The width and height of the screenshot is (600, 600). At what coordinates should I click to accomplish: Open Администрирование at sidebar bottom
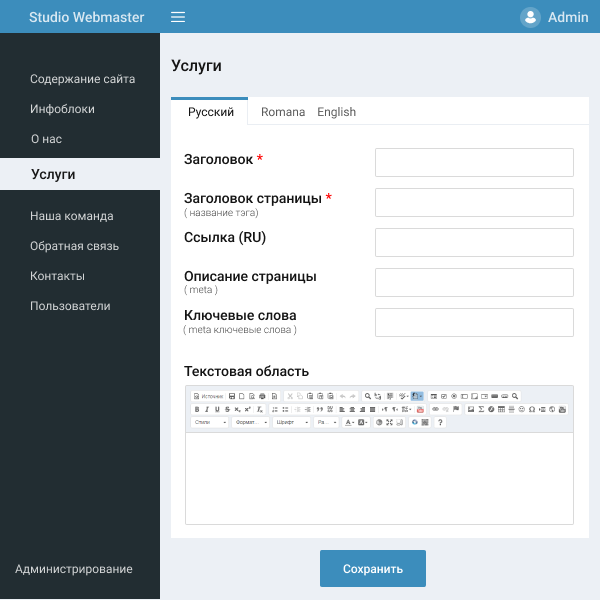coord(73,569)
